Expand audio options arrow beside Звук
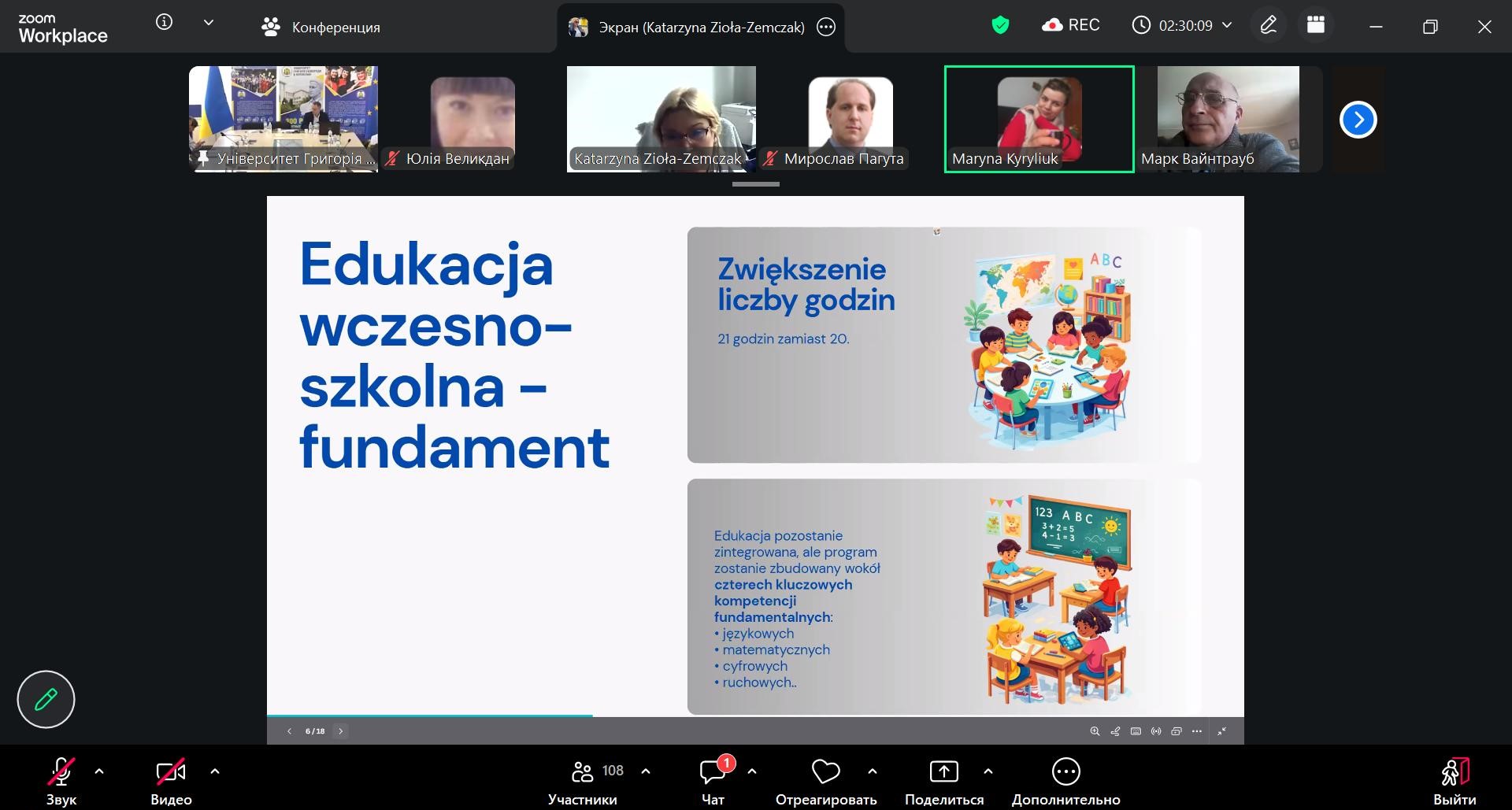 [x=99, y=771]
